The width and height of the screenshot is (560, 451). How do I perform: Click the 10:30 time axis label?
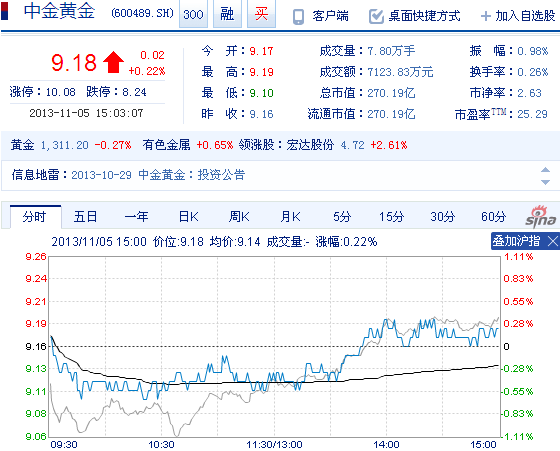[161, 445]
